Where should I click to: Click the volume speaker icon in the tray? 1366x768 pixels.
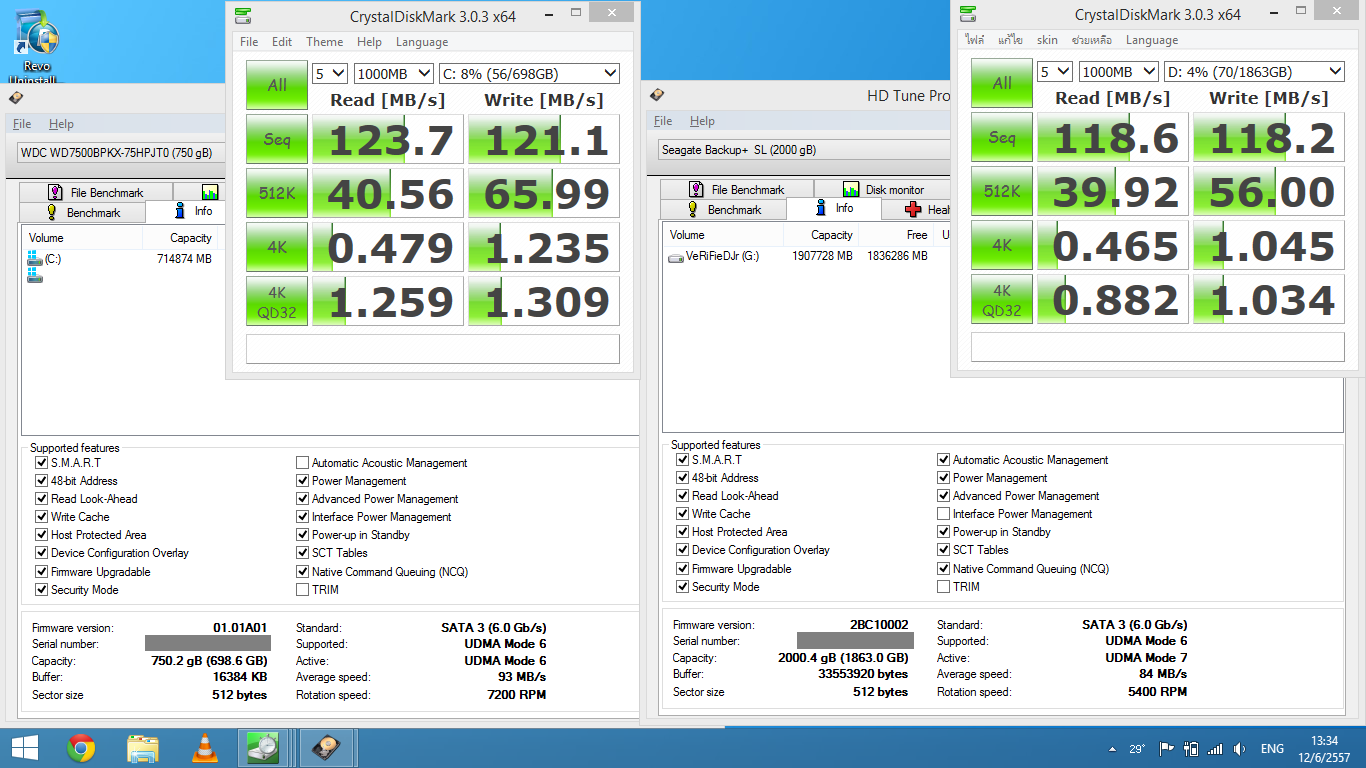pyautogui.click(x=1240, y=749)
